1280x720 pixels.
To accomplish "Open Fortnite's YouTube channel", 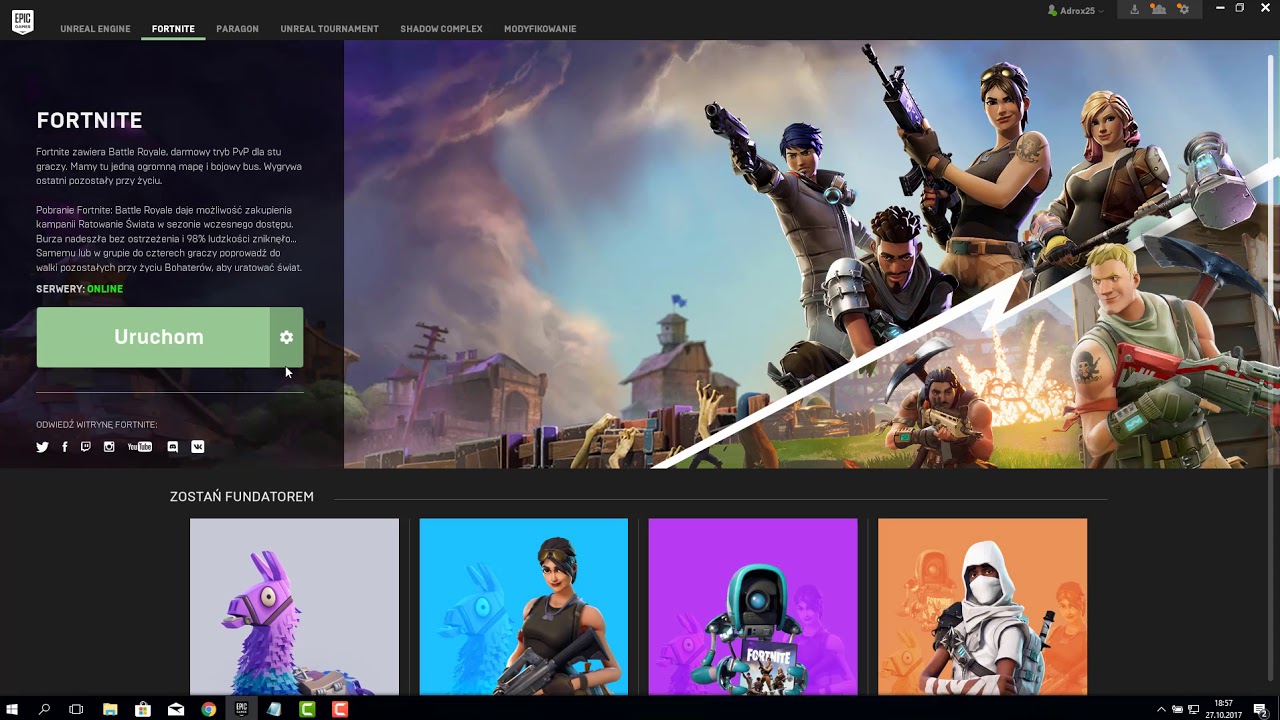I will (x=140, y=447).
